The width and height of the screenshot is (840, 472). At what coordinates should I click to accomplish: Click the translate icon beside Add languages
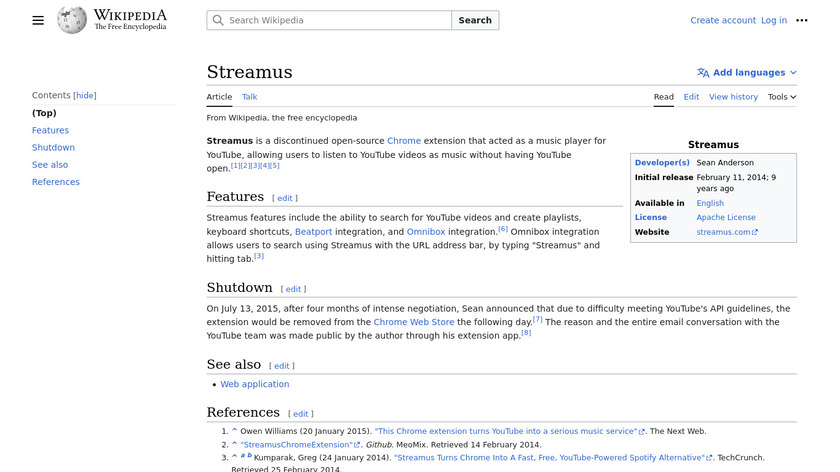pos(703,73)
